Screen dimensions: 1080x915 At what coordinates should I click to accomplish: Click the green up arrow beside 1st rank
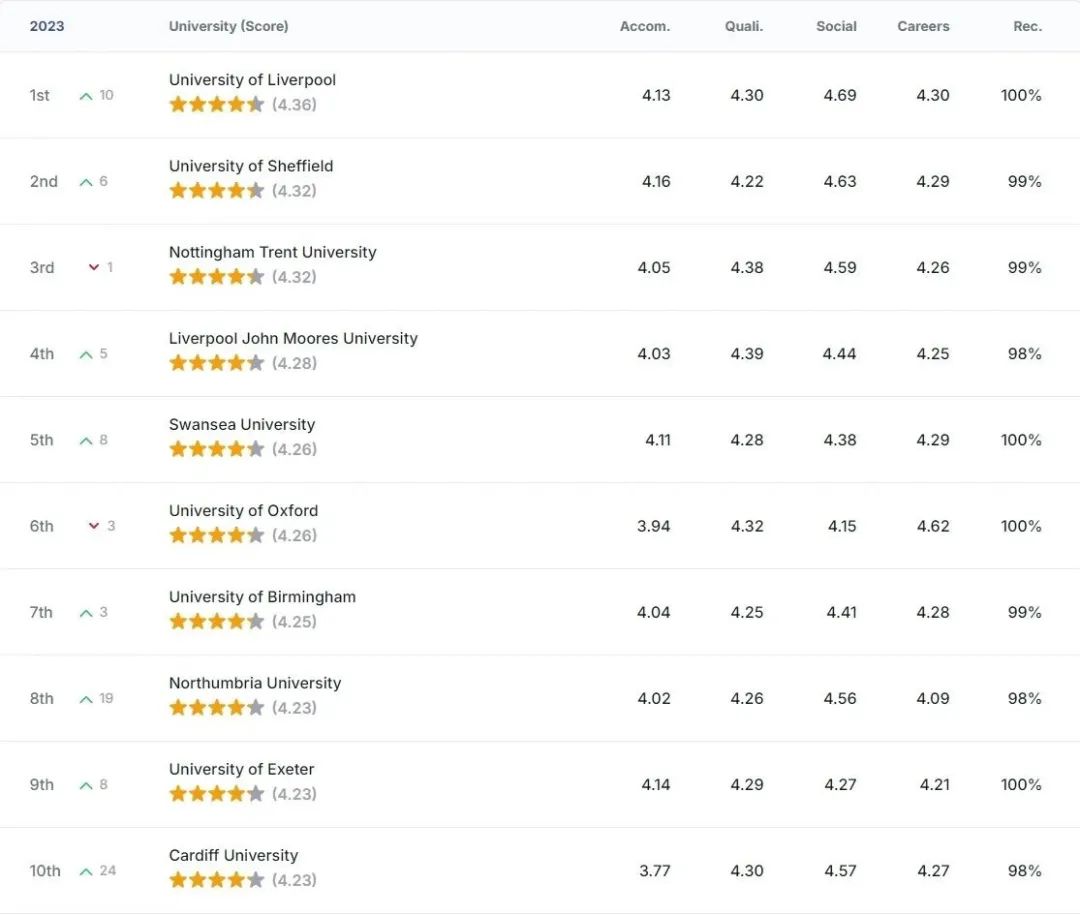click(86, 96)
